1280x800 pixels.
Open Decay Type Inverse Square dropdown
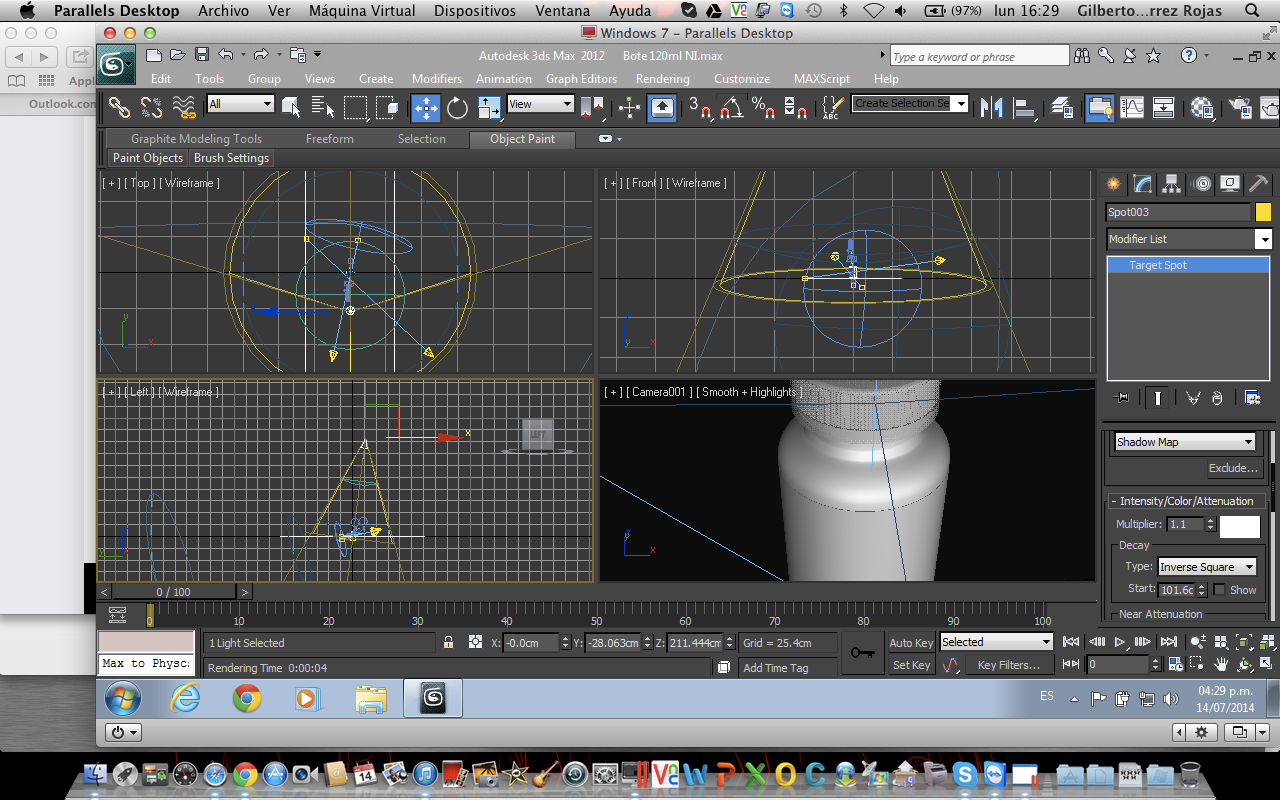1207,567
